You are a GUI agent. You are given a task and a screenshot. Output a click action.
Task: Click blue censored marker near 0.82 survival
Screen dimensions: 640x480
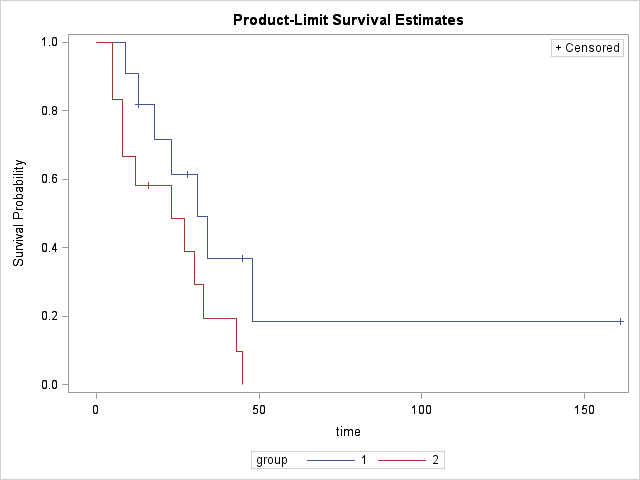[138, 104]
